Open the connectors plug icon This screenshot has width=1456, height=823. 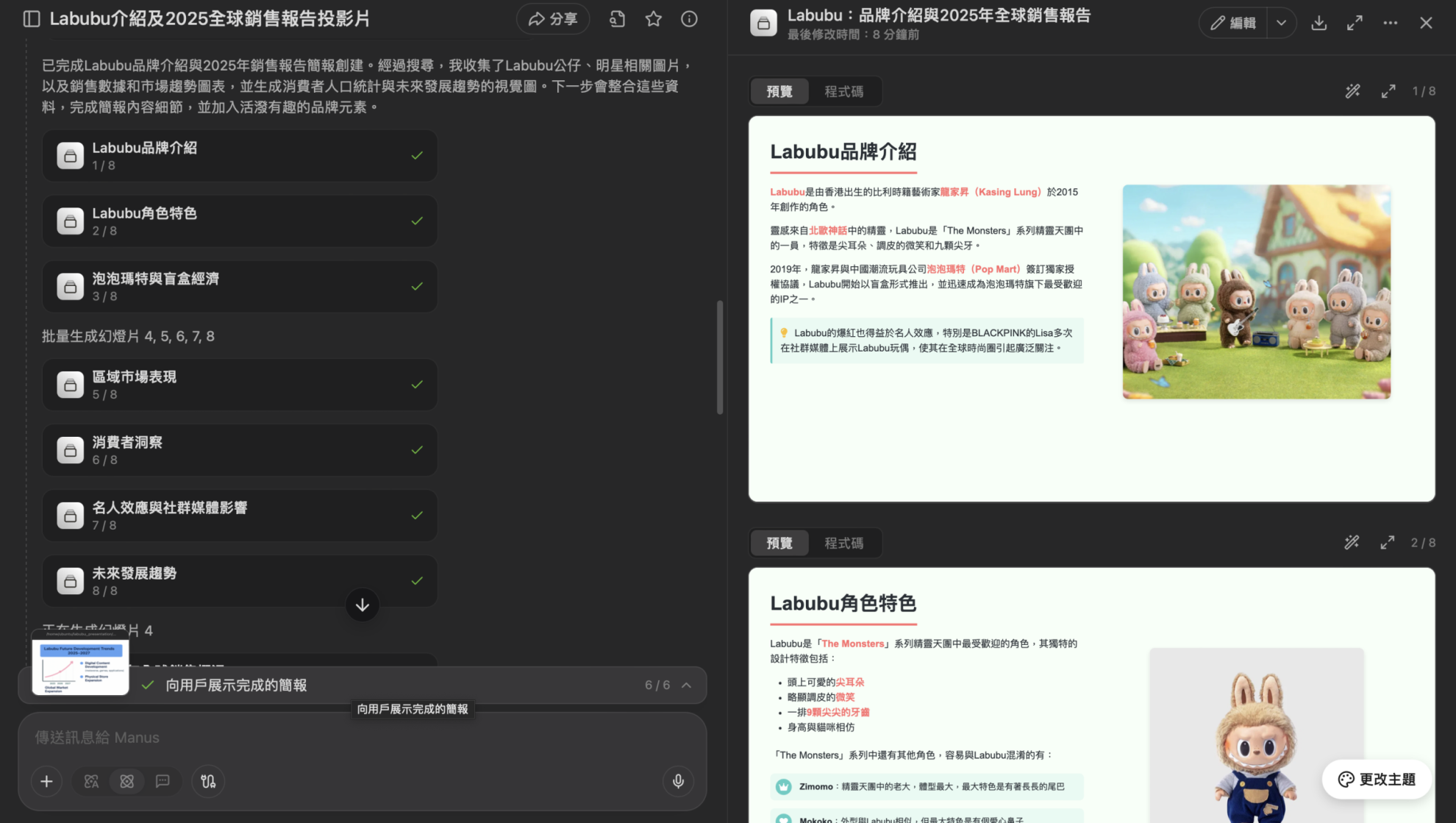click(208, 781)
